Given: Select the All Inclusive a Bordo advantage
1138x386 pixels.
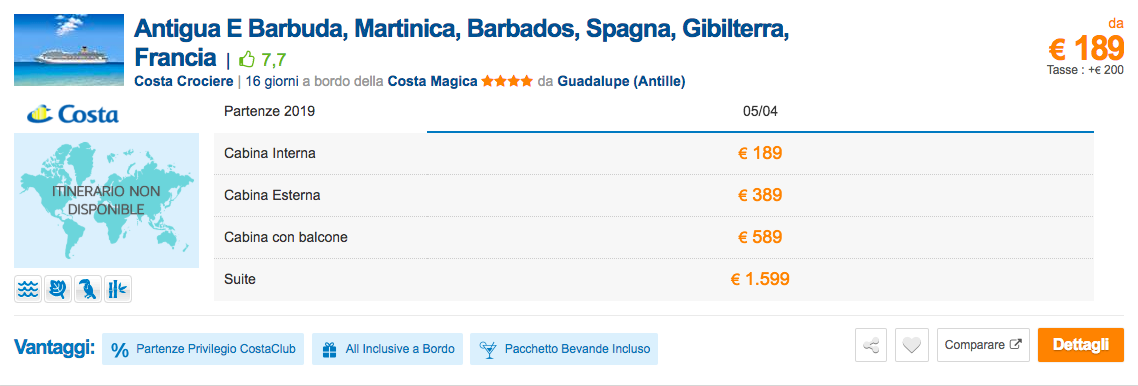Looking at the screenshot, I should 388,349.
